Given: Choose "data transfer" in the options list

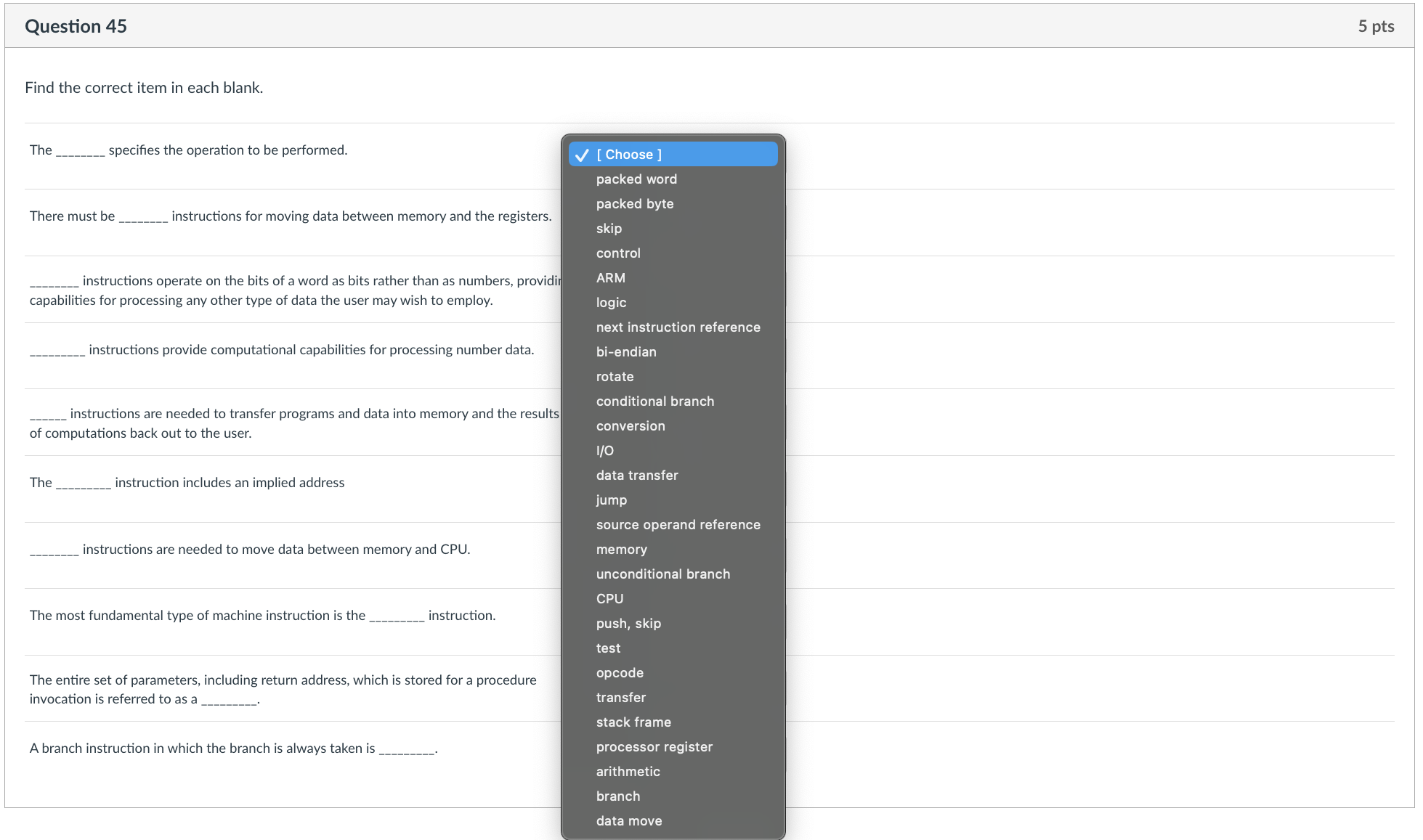Looking at the screenshot, I should point(637,475).
